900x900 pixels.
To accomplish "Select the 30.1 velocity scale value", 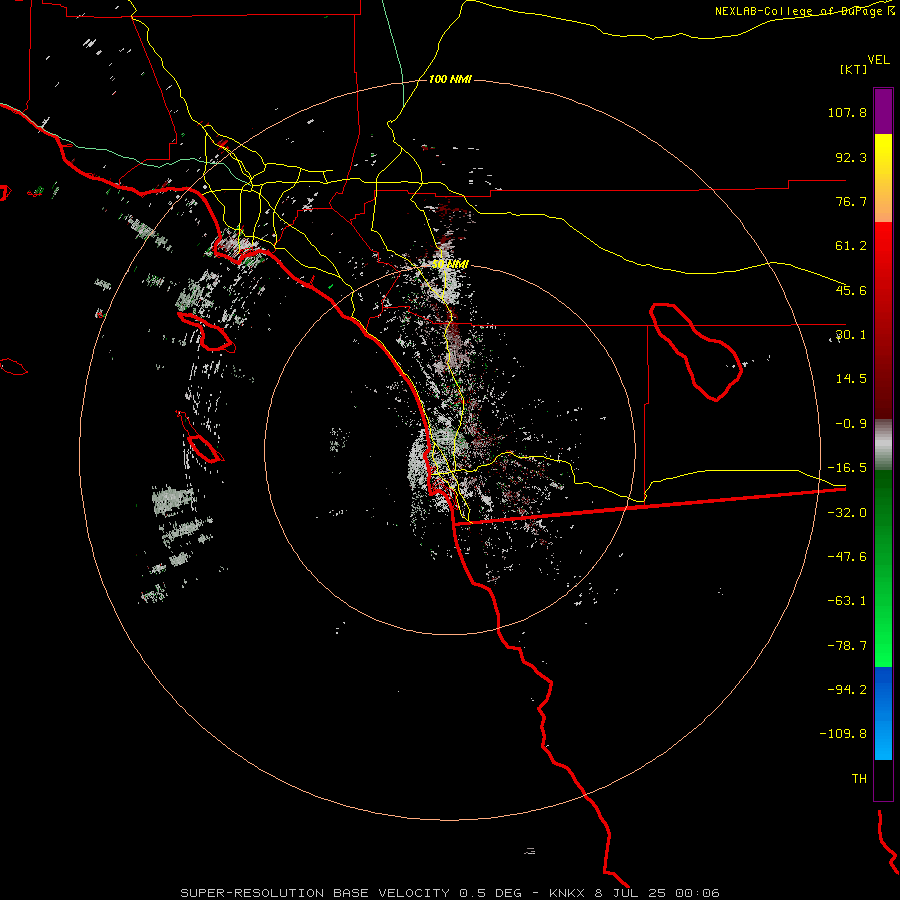I will pos(851,335).
